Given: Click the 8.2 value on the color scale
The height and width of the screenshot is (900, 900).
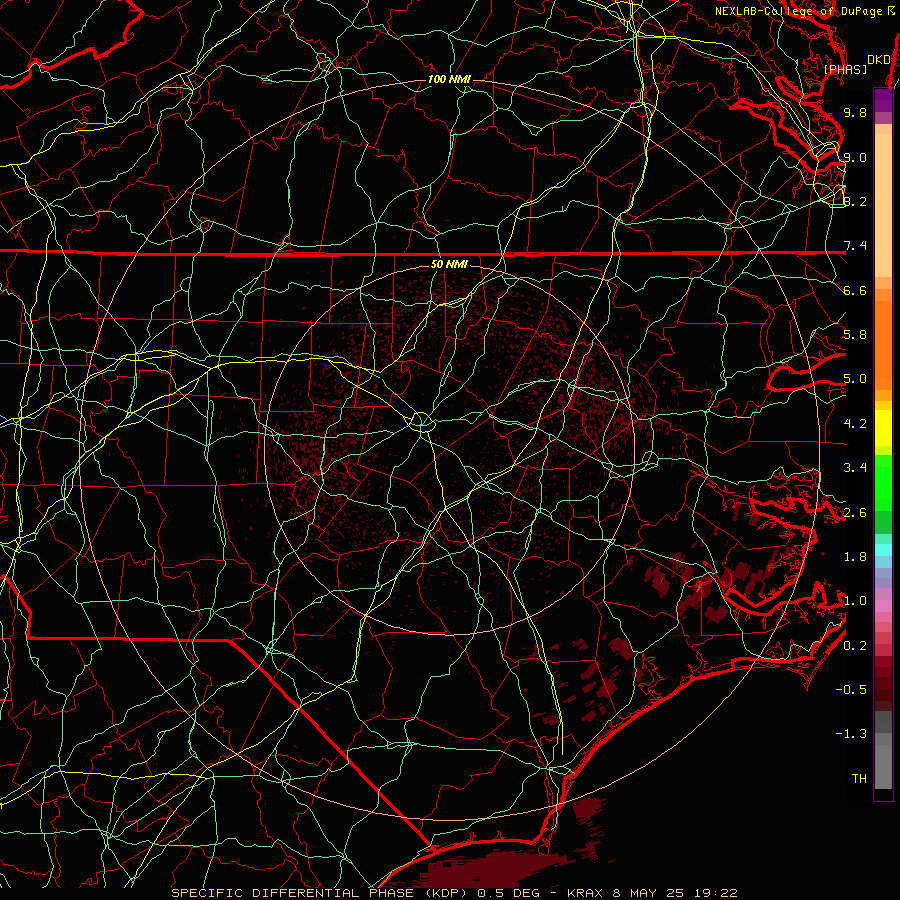Looking at the screenshot, I should [x=855, y=201].
